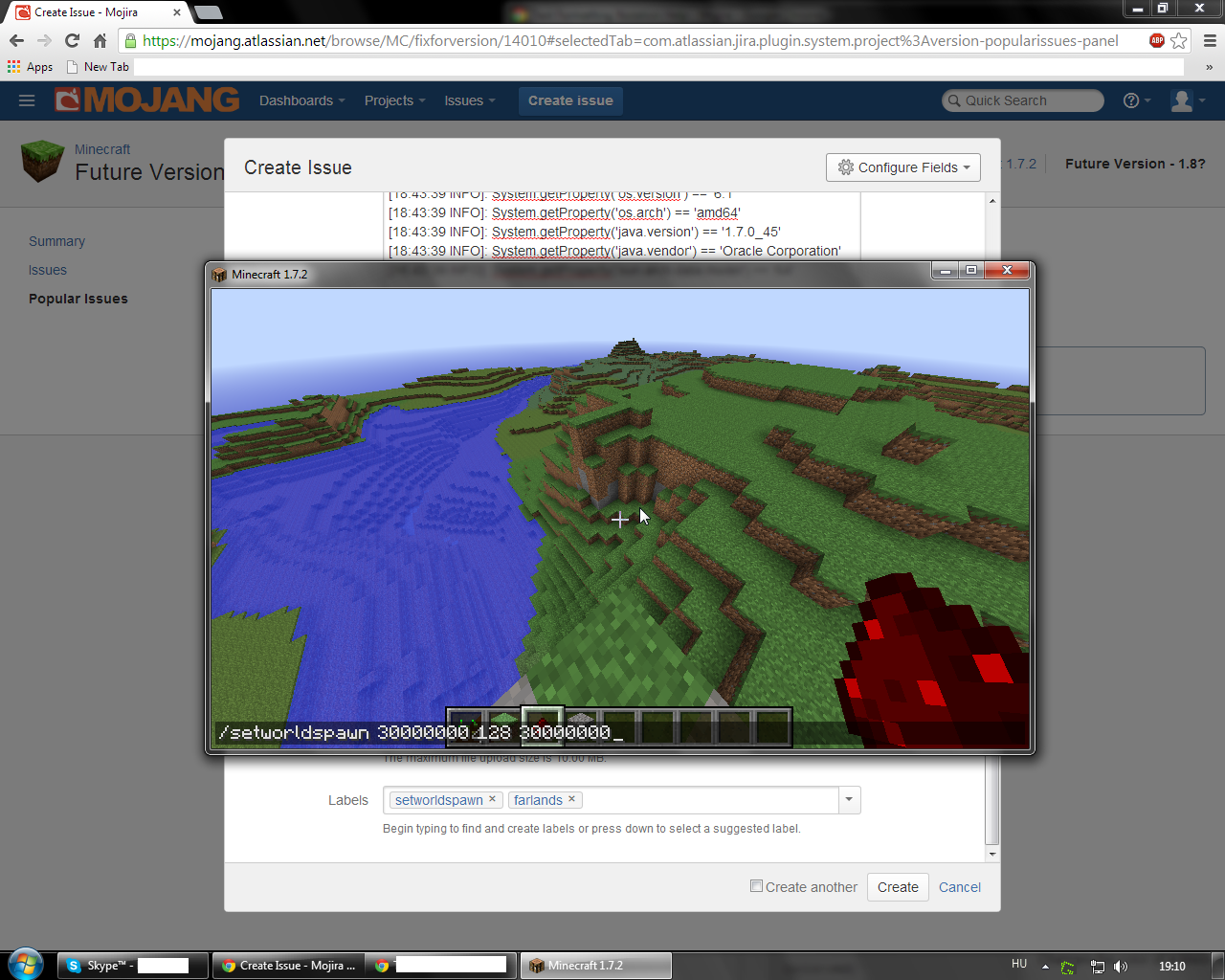Open the Chrome home page icon
Image resolution: width=1225 pixels, height=980 pixels.
(100, 41)
